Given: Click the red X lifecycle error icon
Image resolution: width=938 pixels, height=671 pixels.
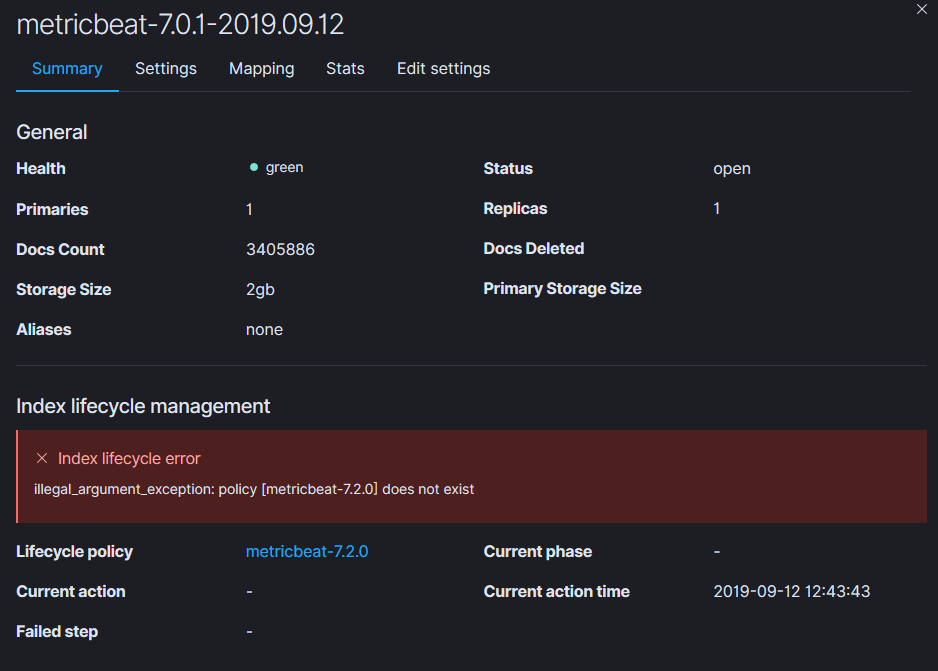Looking at the screenshot, I should 42,458.
